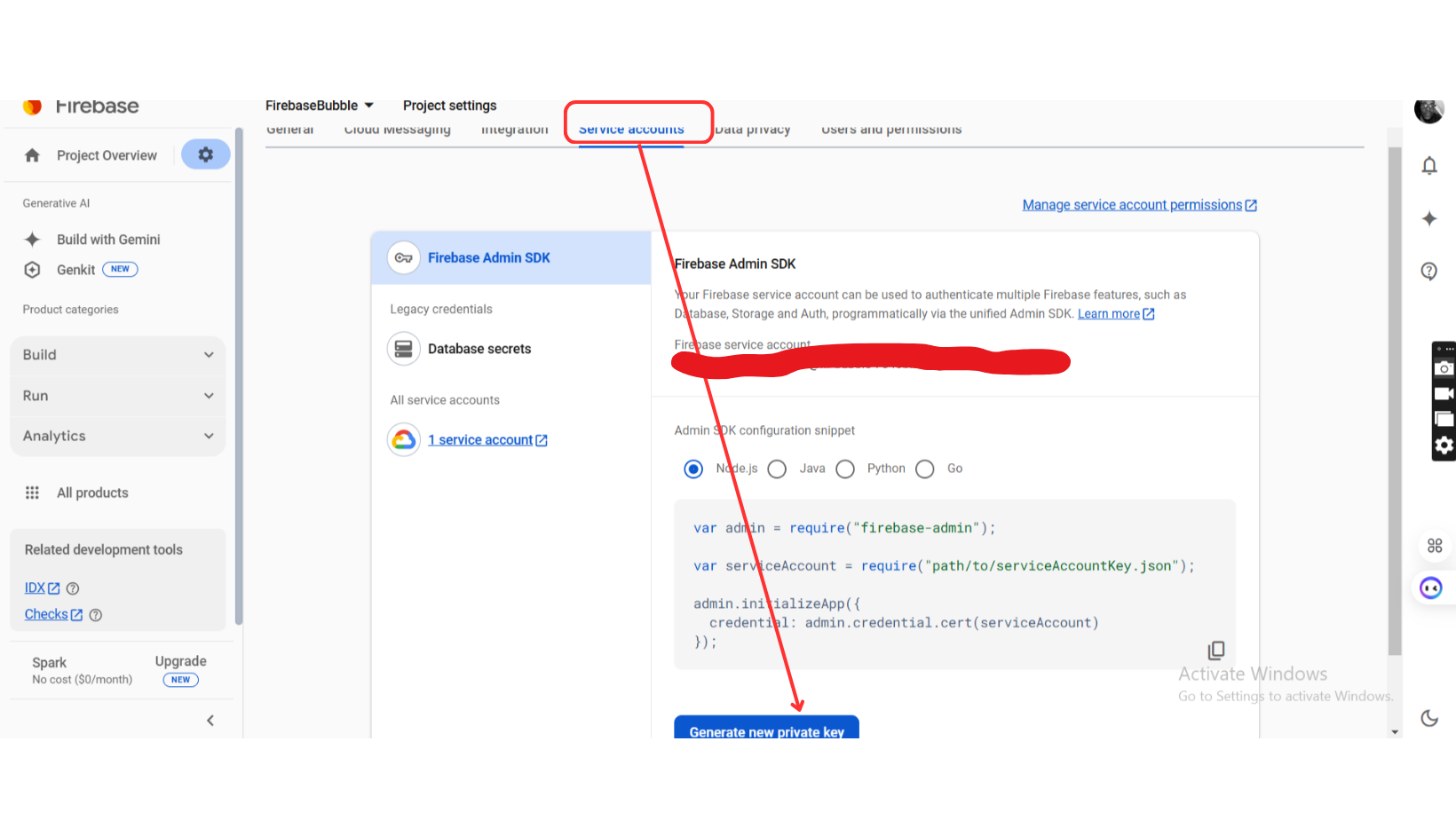
Task: Click the scroll down arrow
Action: pos(1395,732)
